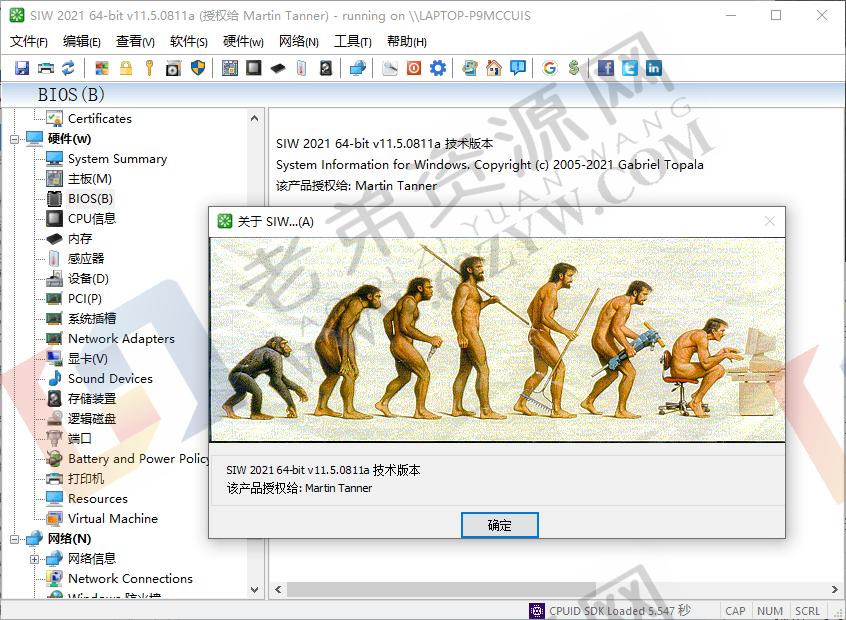Select Network Connections in the tree
This screenshot has height=620, width=846.
[x=130, y=578]
